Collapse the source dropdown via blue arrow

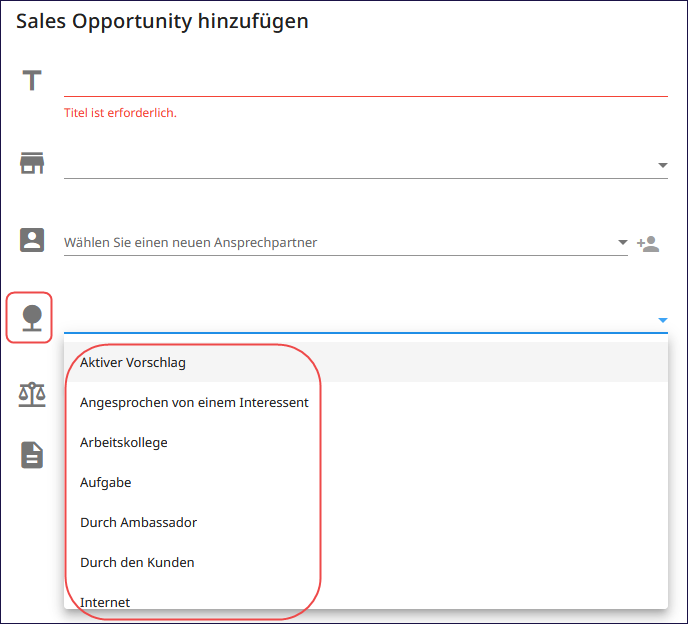click(663, 320)
